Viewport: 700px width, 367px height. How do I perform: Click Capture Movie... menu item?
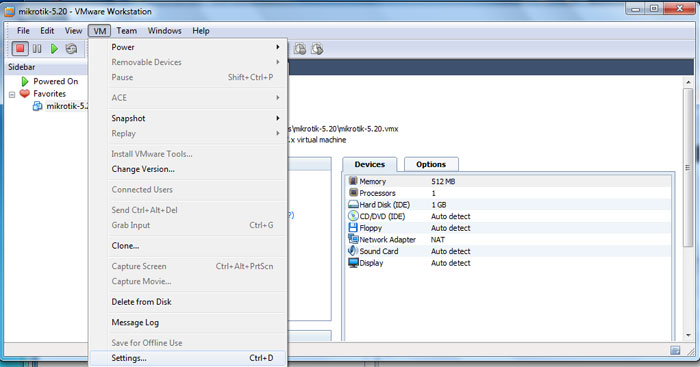[x=188, y=281]
